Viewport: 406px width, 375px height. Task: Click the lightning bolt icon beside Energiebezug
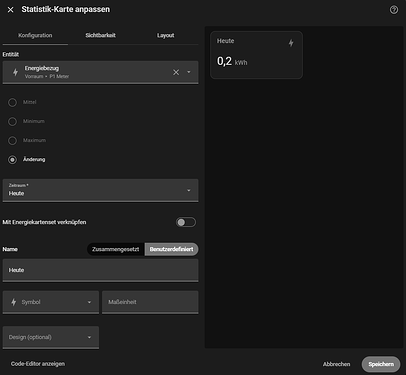(15, 72)
